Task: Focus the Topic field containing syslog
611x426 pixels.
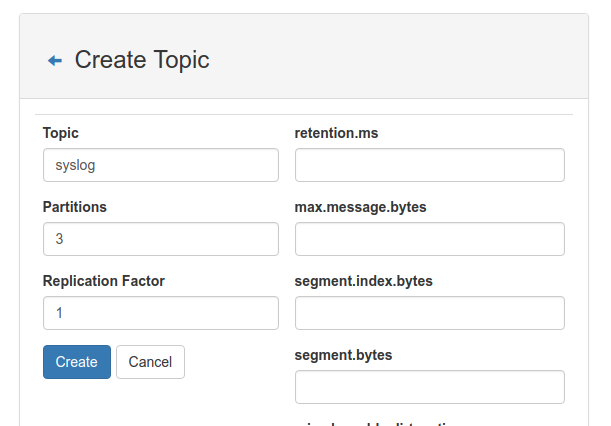Action: (161, 165)
